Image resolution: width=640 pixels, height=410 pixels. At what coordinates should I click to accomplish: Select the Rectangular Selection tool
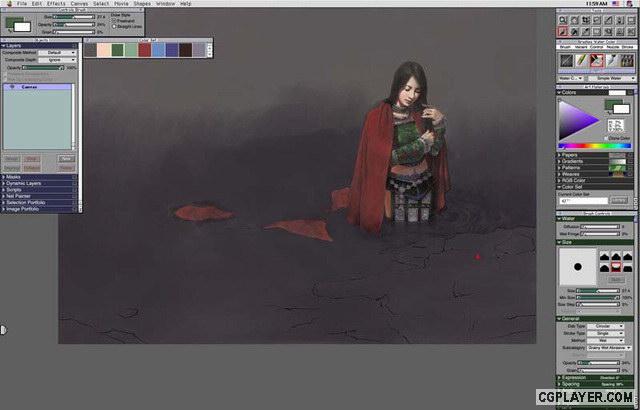click(597, 31)
